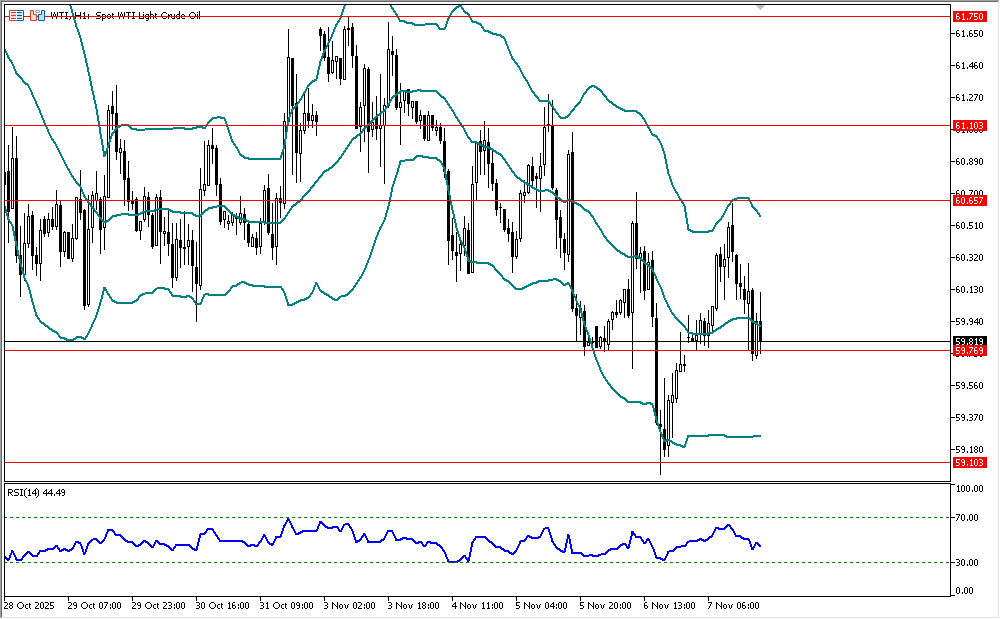This screenshot has width=1000, height=619.
Task: Click the one-click trading panel icon
Action: click(36, 16)
